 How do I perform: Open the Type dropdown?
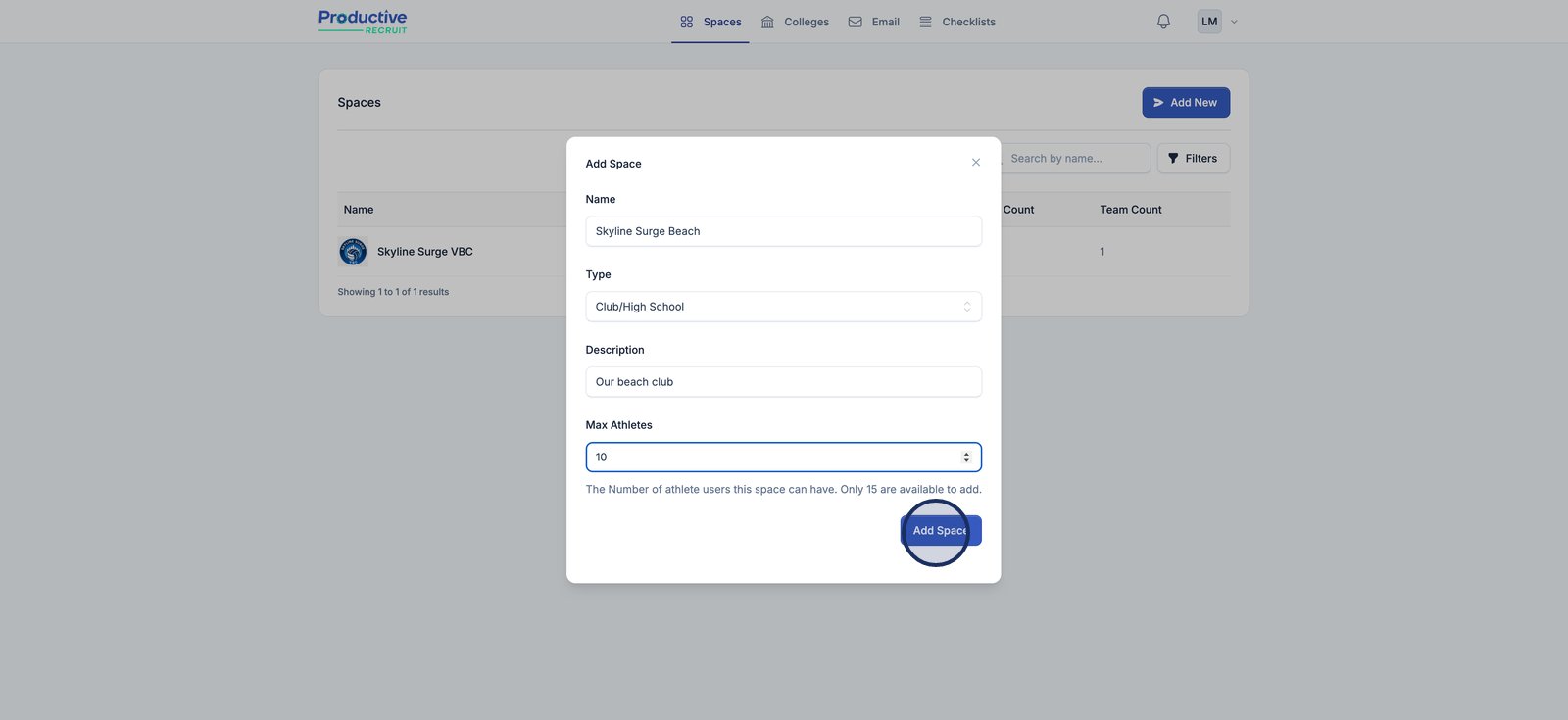[783, 307]
